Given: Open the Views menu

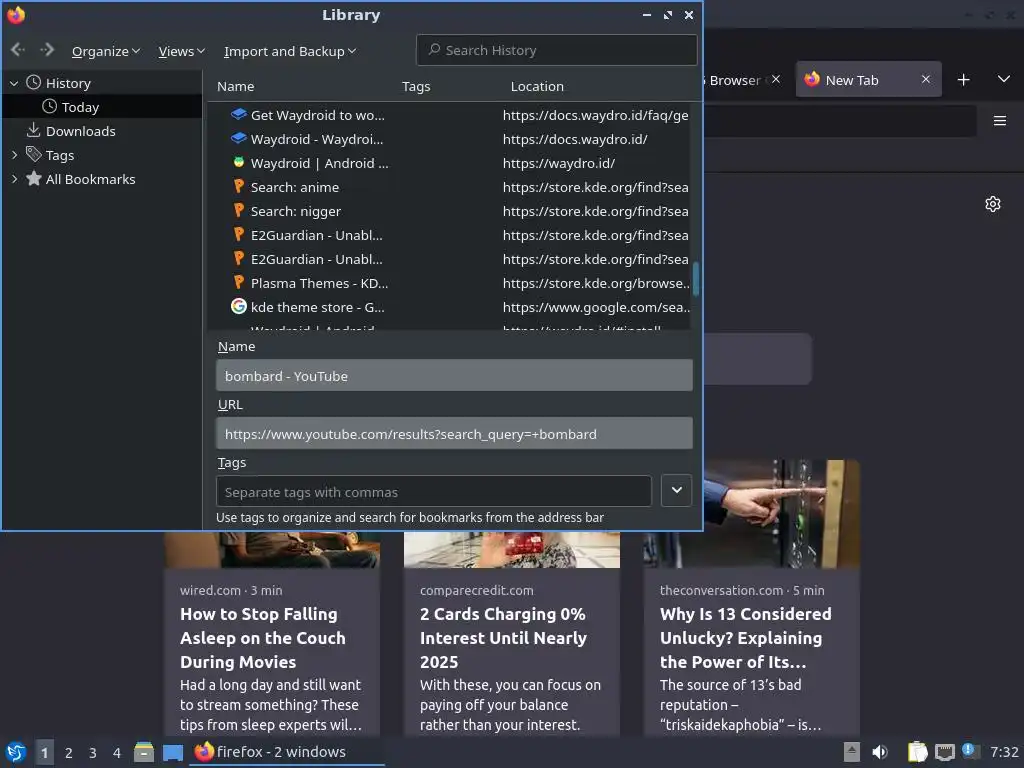Looking at the screenshot, I should coord(181,51).
